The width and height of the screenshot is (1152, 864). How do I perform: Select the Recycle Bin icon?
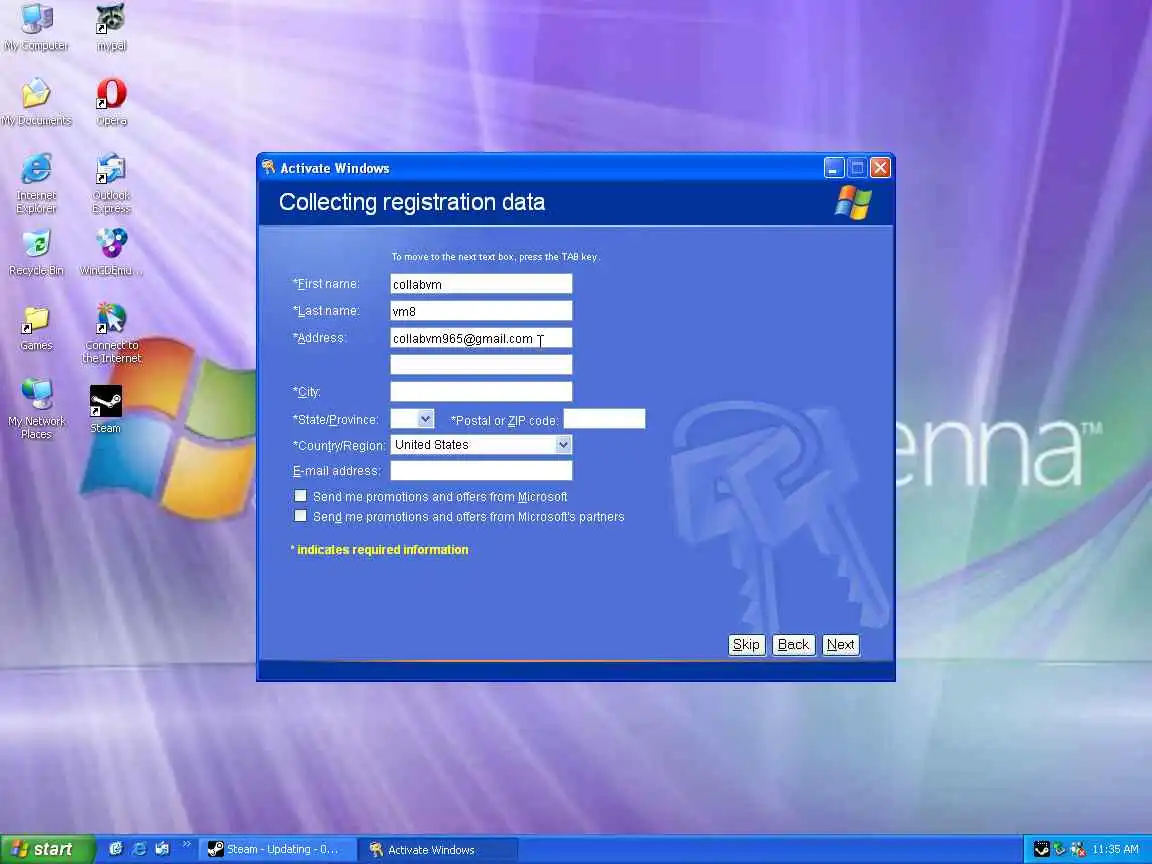tap(36, 253)
